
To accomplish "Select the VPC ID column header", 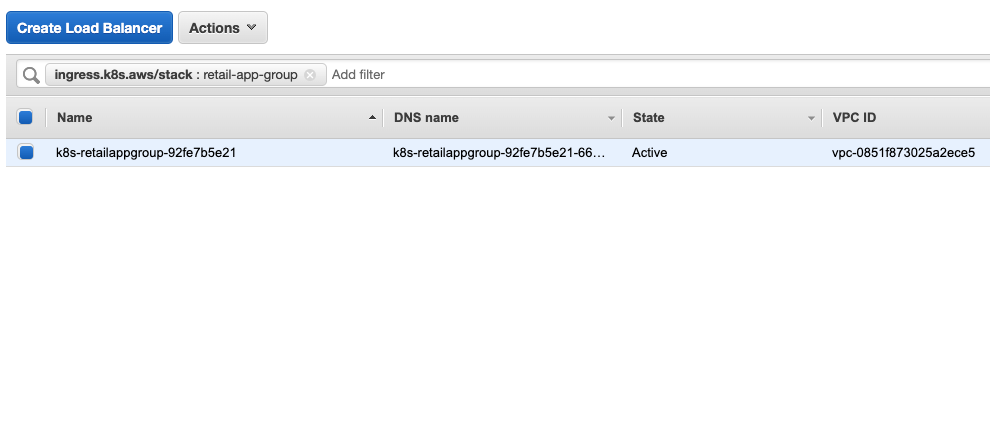I will (x=854, y=117).
